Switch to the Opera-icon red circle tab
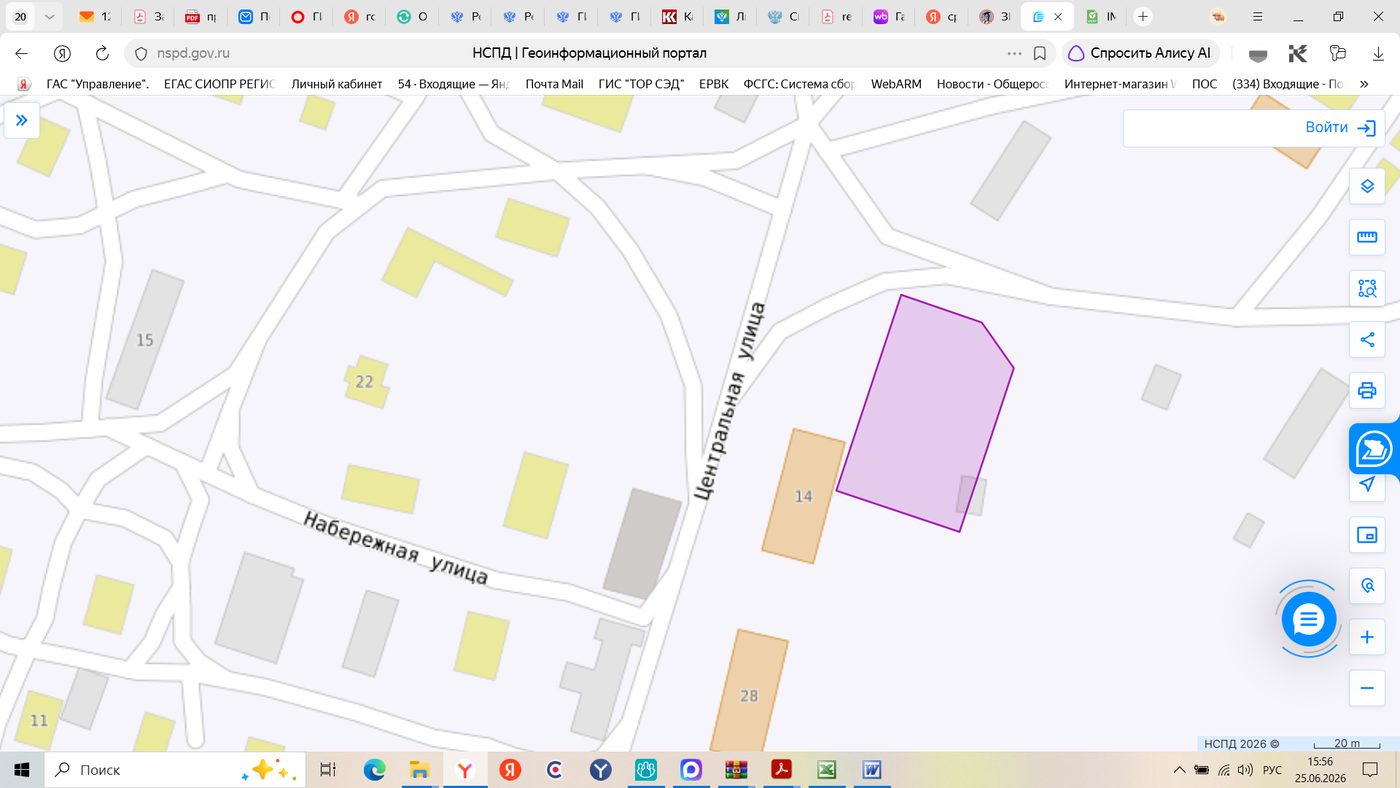This screenshot has width=1400, height=788. 306,17
